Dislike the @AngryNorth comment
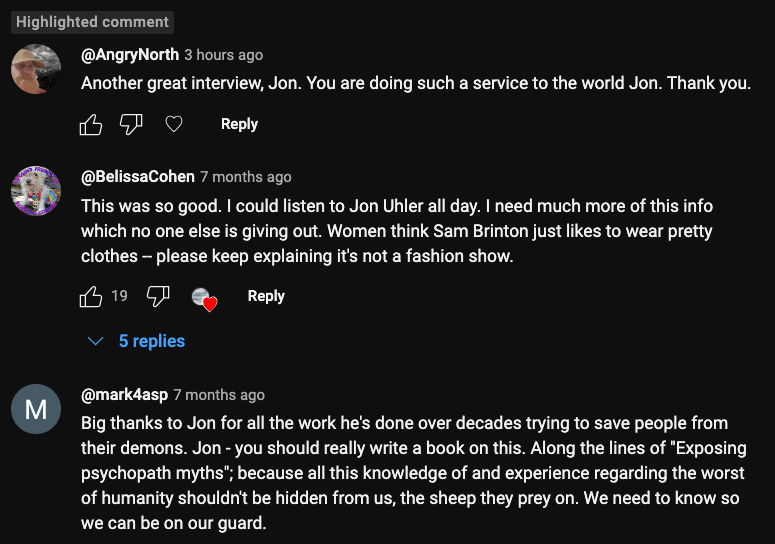775x544 pixels. coord(131,124)
